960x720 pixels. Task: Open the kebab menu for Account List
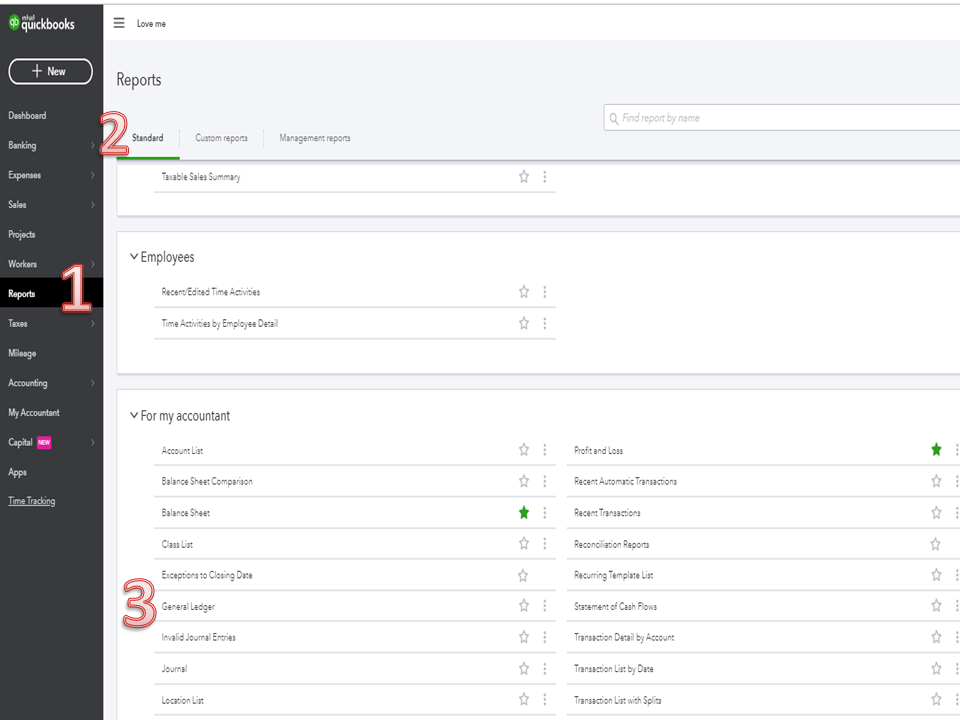(545, 450)
